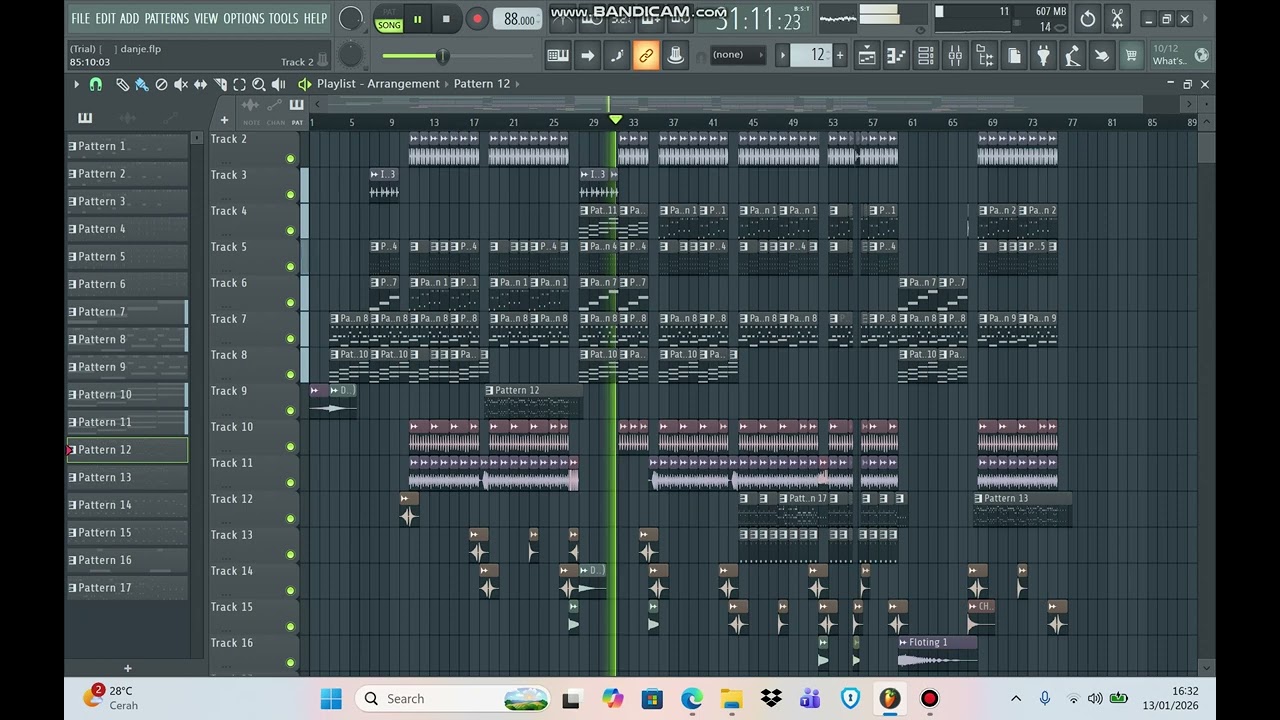
Task: Click the shopping cart icon
Action: pos(1131,56)
